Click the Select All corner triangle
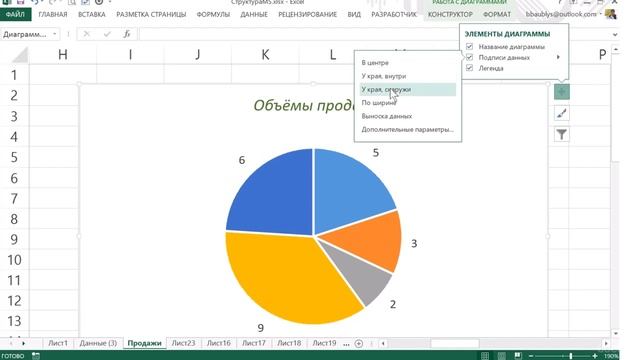Image resolution: width=640 pixels, height=360 pixels. click(20, 55)
